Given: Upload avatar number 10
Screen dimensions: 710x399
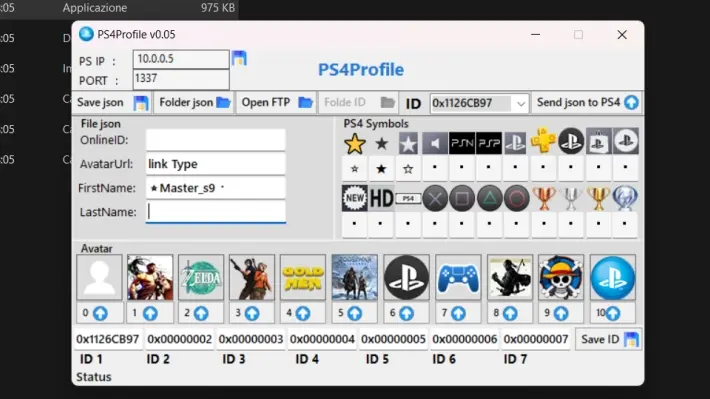Looking at the screenshot, I should click(x=613, y=313).
